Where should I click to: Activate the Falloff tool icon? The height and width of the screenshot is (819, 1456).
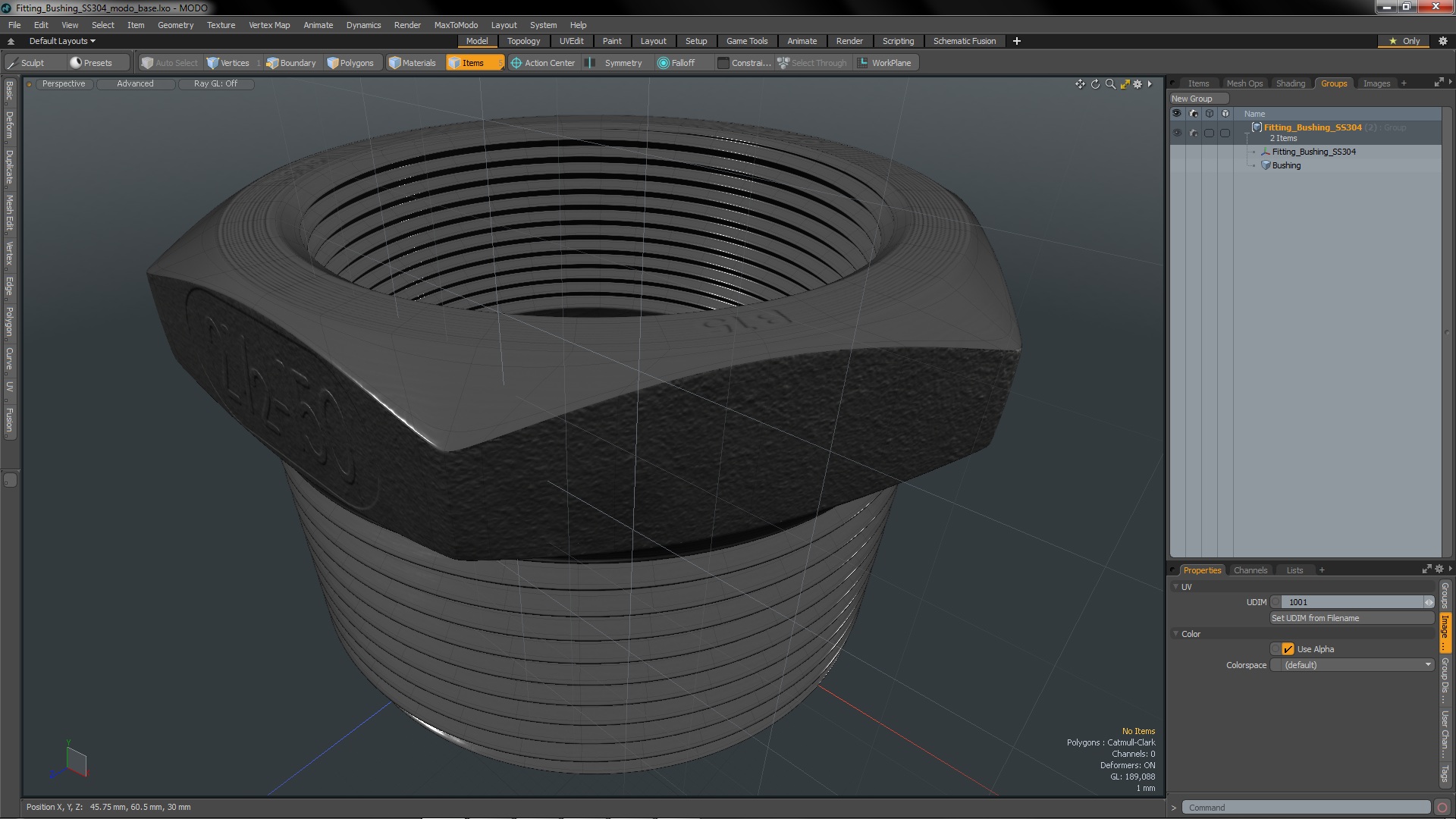664,63
